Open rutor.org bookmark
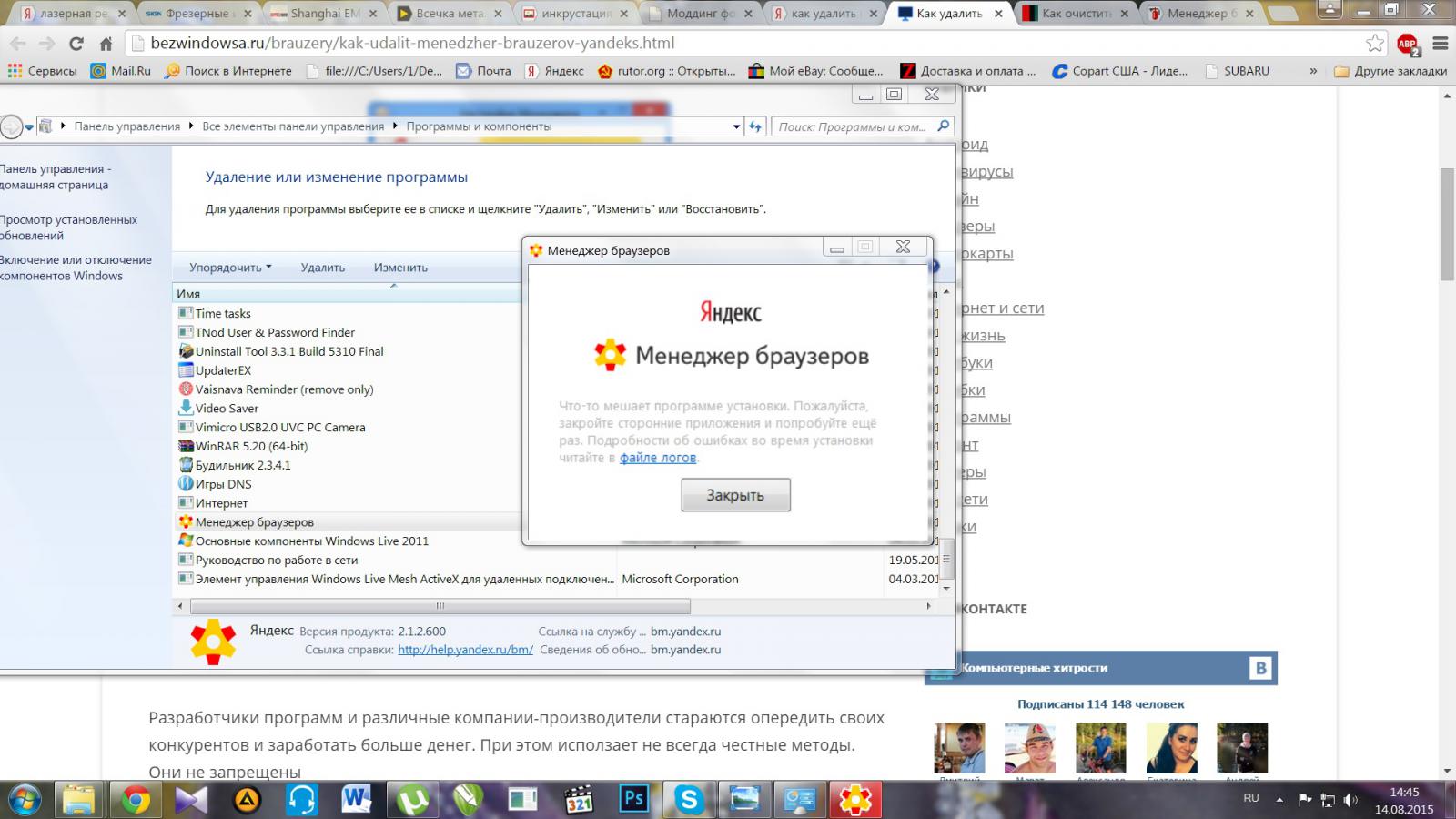Viewport: 1456px width, 819px height. 666,71
